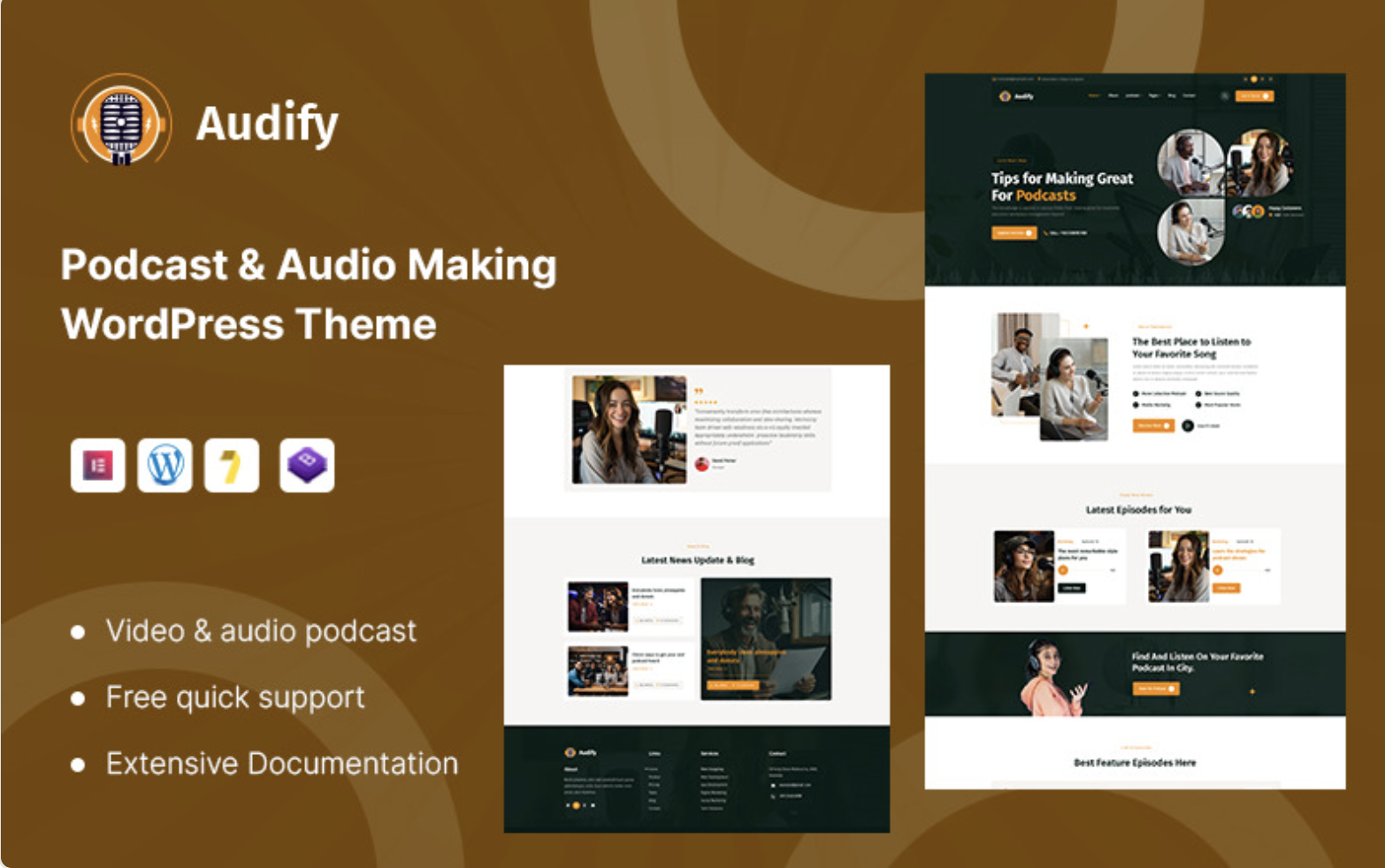
Task: Click the Best Feature Episodes Here heading
Action: pyautogui.click(x=1135, y=762)
